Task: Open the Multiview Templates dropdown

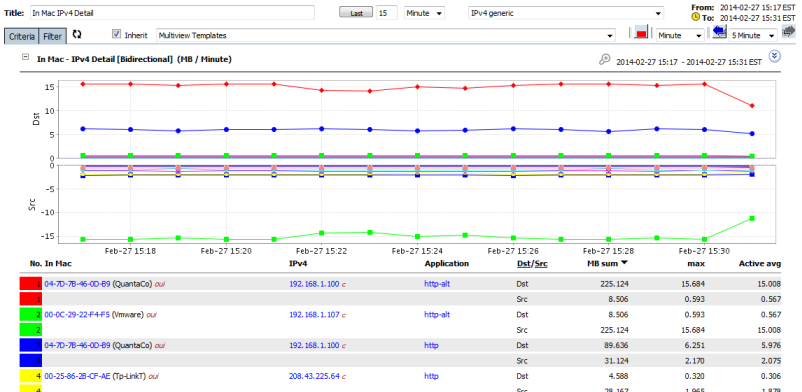Action: coord(385,35)
